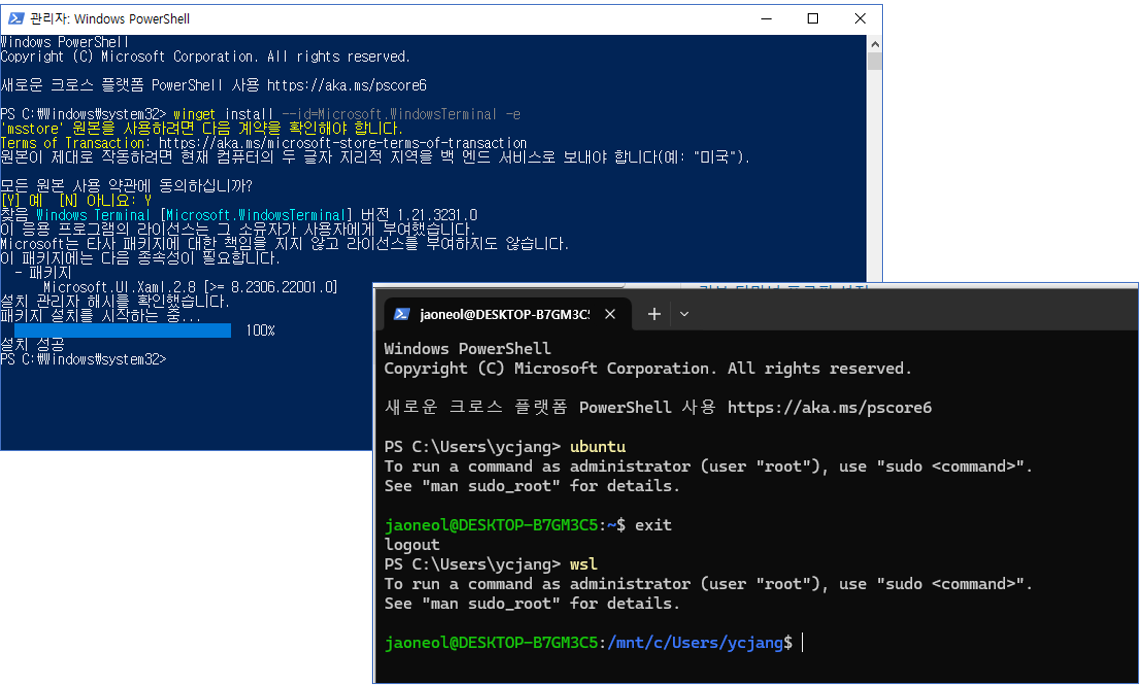Viewport: 1141px width, 689px height.
Task: Click the 관리자: Windows PowerShell title text
Action: click(109, 18)
